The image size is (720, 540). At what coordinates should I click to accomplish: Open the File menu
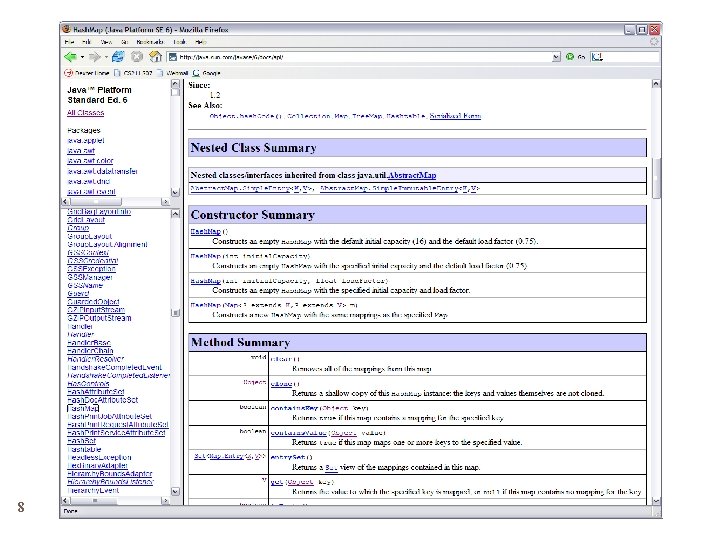click(70, 43)
